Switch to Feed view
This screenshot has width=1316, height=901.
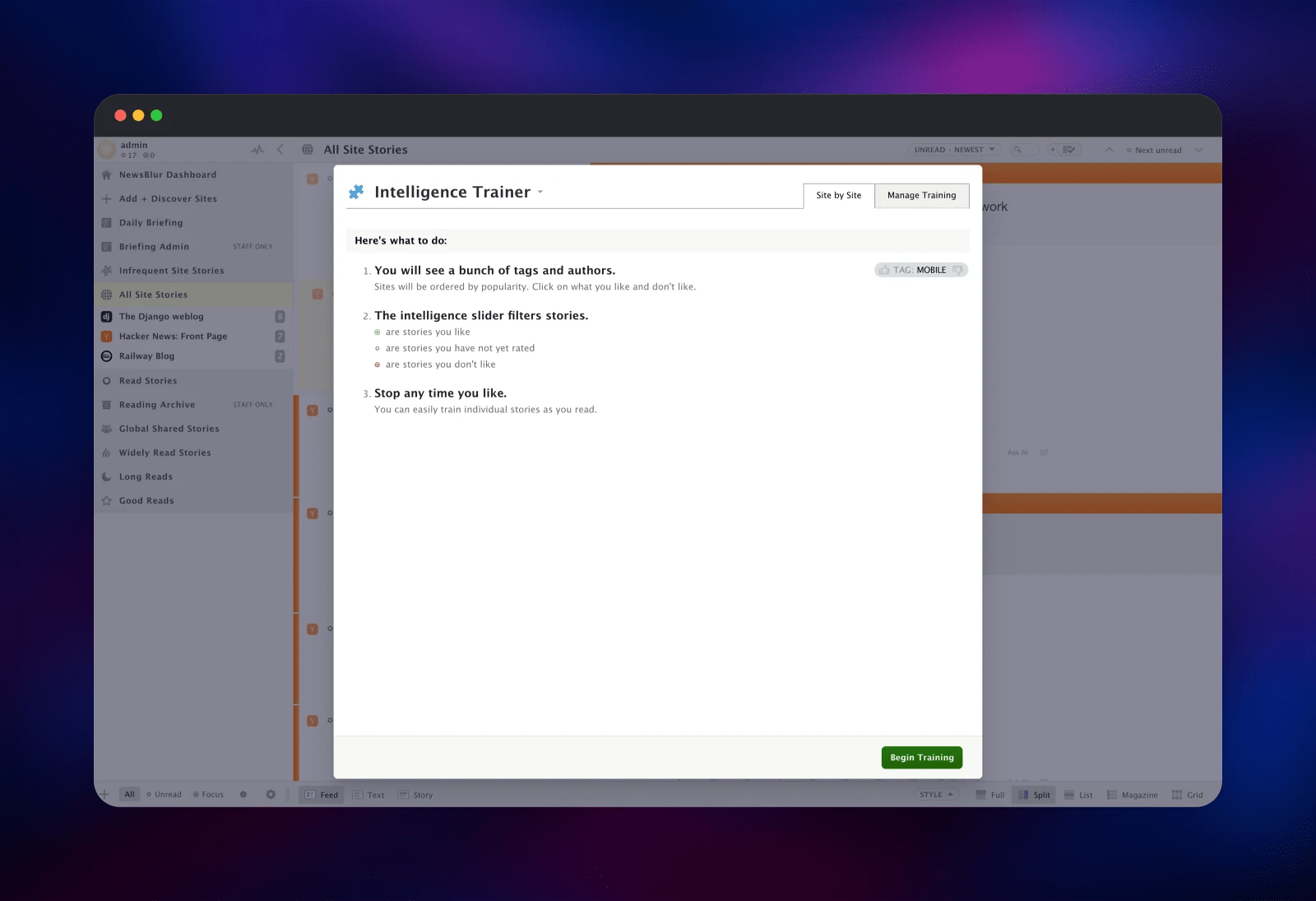[x=321, y=794]
